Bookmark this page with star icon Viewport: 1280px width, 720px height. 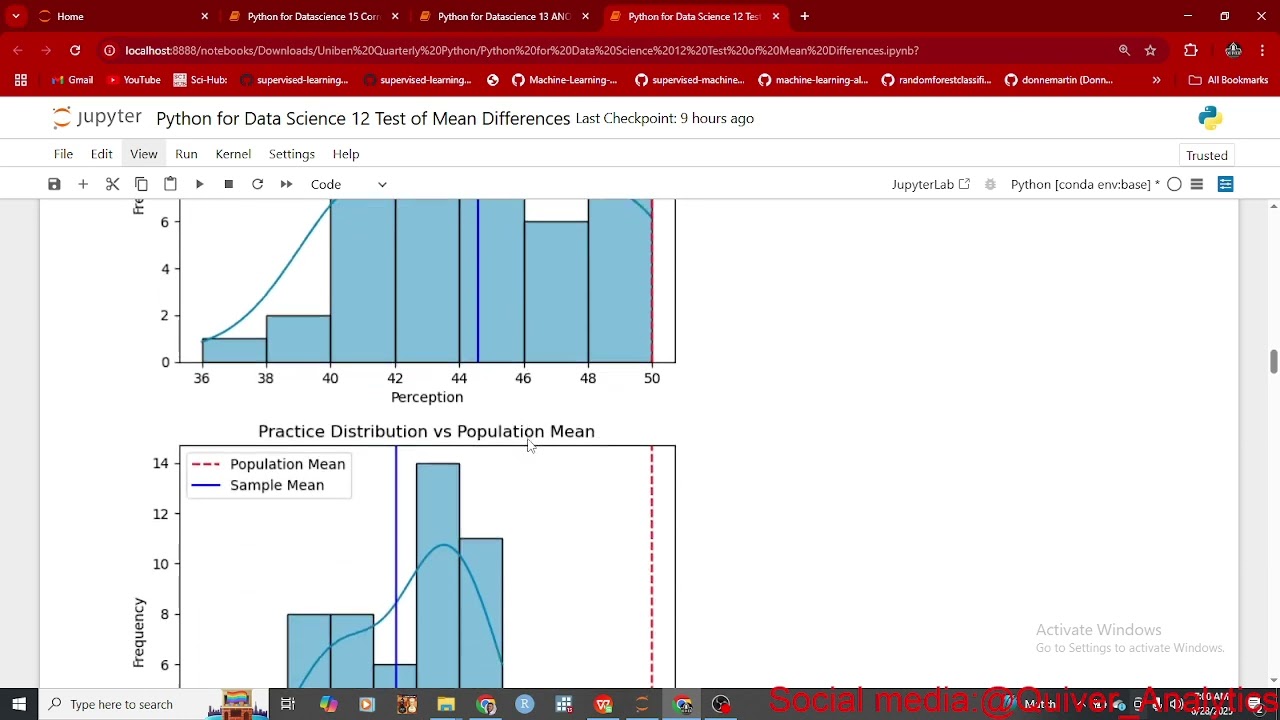coord(1150,50)
